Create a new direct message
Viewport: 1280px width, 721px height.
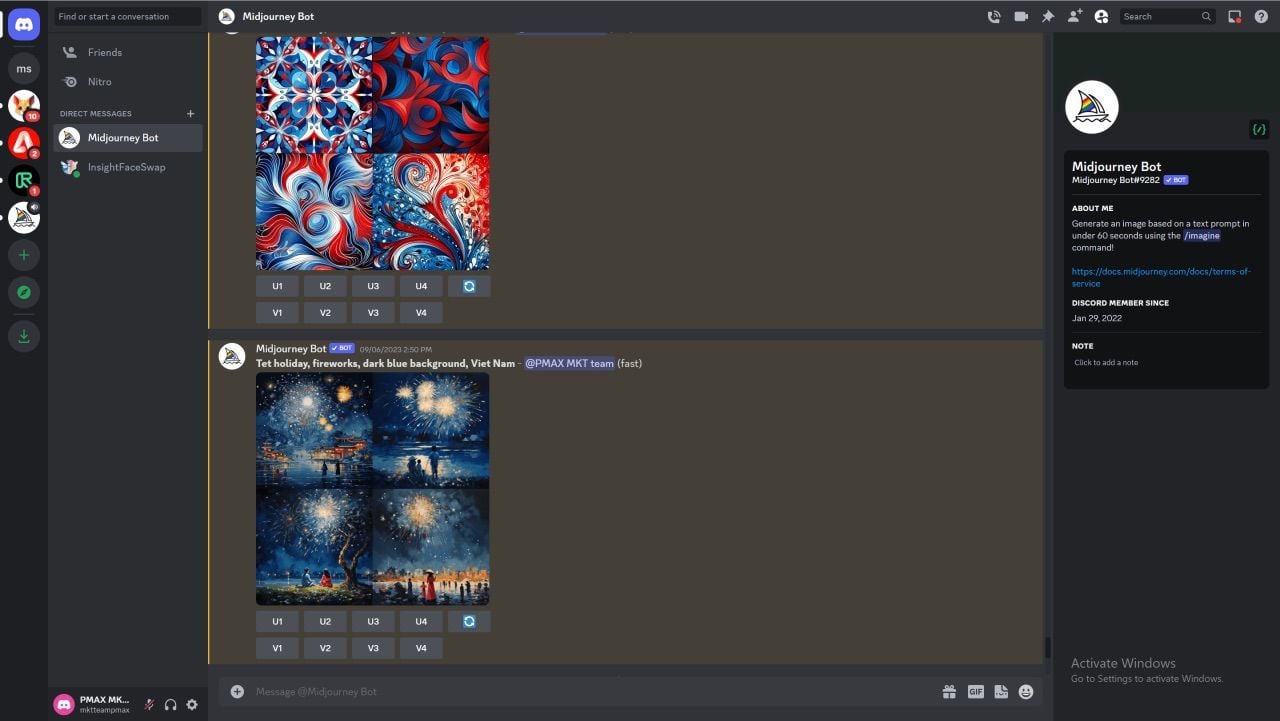point(190,113)
